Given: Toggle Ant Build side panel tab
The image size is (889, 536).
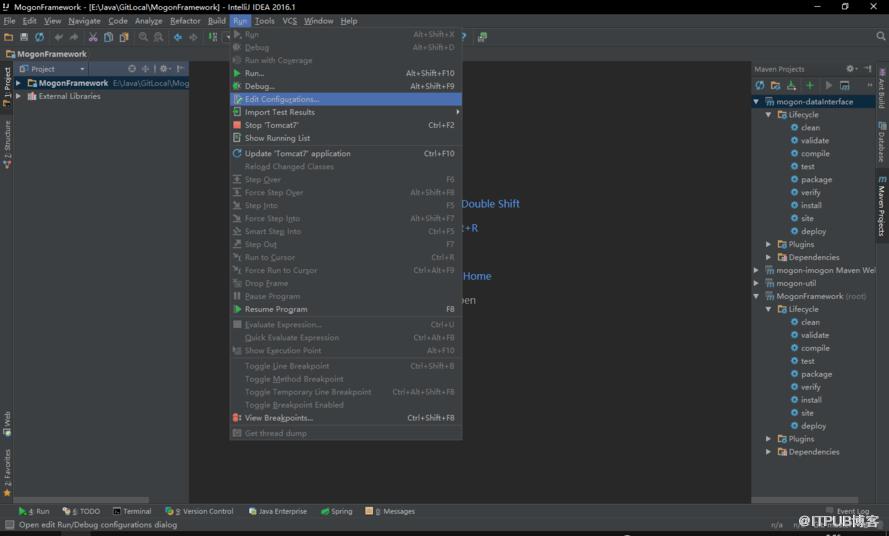Looking at the screenshot, I should point(882,89).
